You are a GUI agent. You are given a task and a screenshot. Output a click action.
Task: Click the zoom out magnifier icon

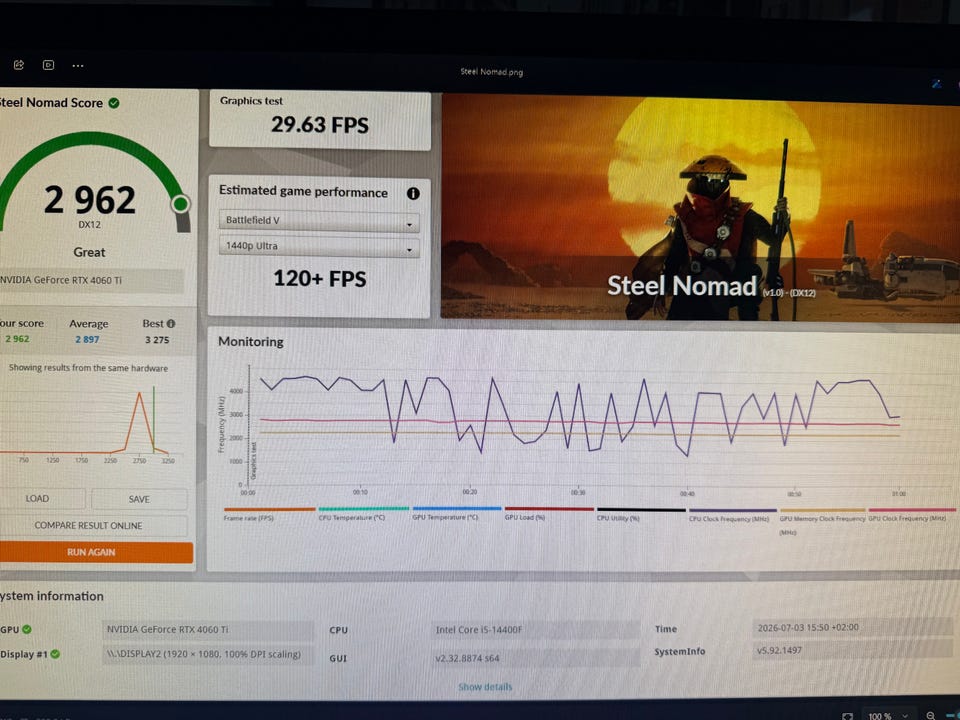tap(931, 716)
